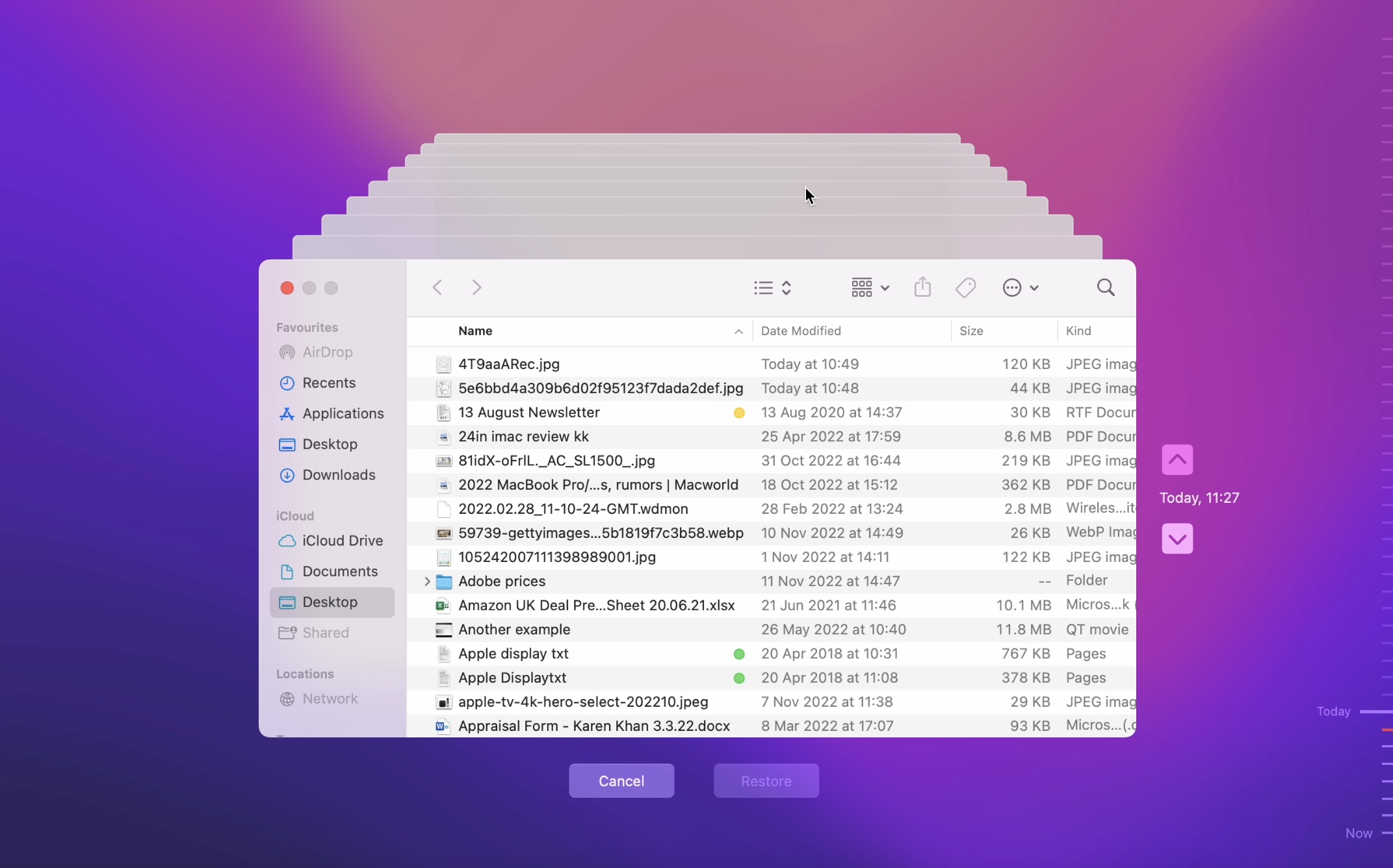Sort by Date Modified column
Viewport: 1393px width, 868px height.
[x=801, y=331]
